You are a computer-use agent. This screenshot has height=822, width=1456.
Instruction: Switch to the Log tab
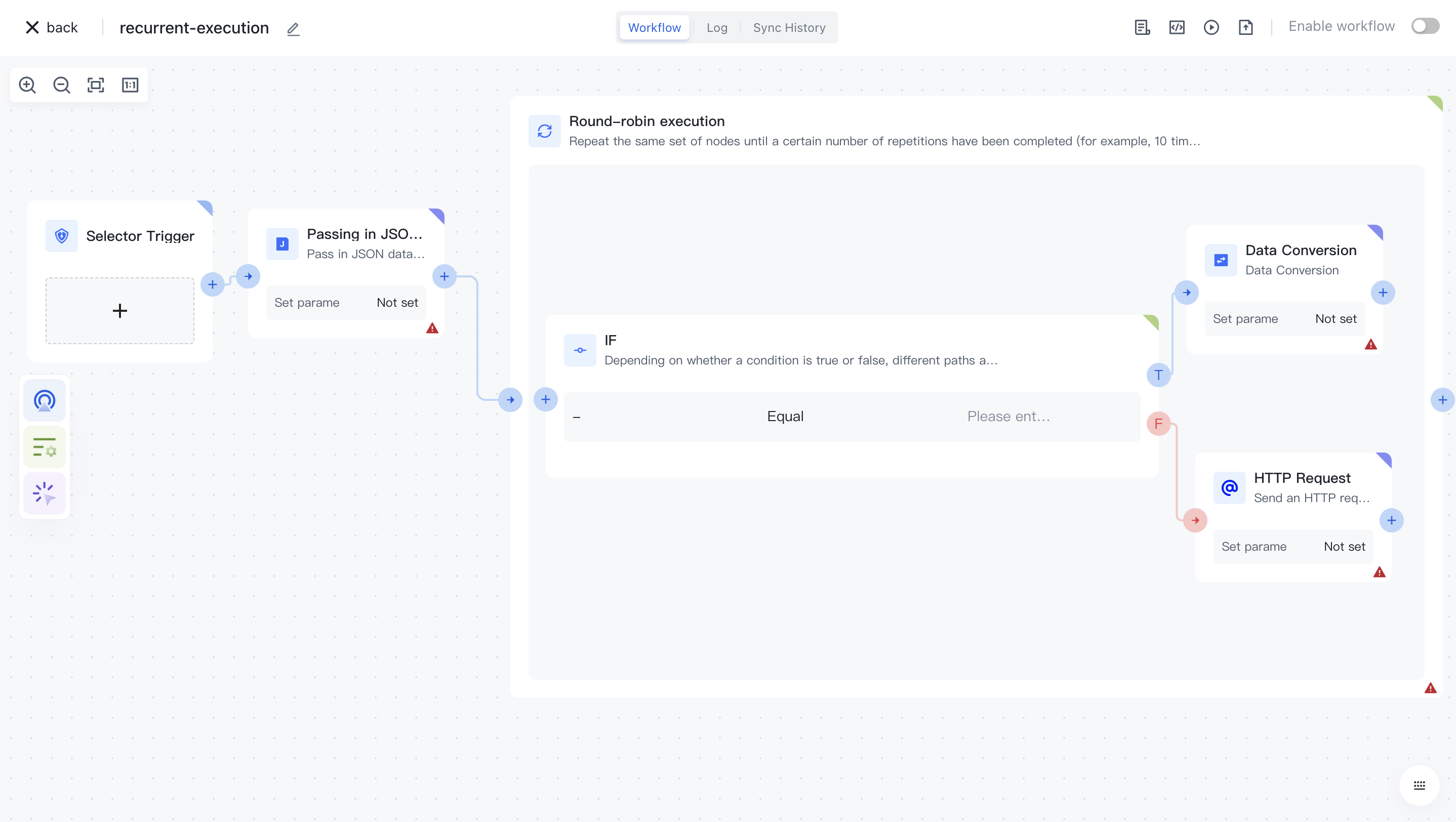tap(716, 27)
